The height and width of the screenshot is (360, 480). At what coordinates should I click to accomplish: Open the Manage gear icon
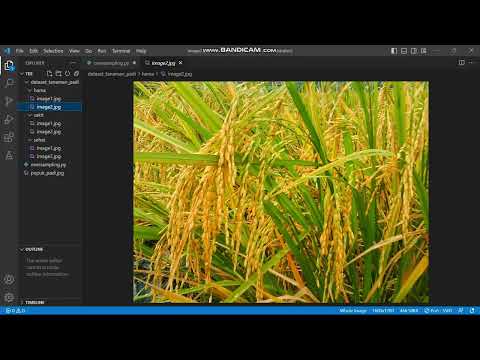tap(9, 297)
